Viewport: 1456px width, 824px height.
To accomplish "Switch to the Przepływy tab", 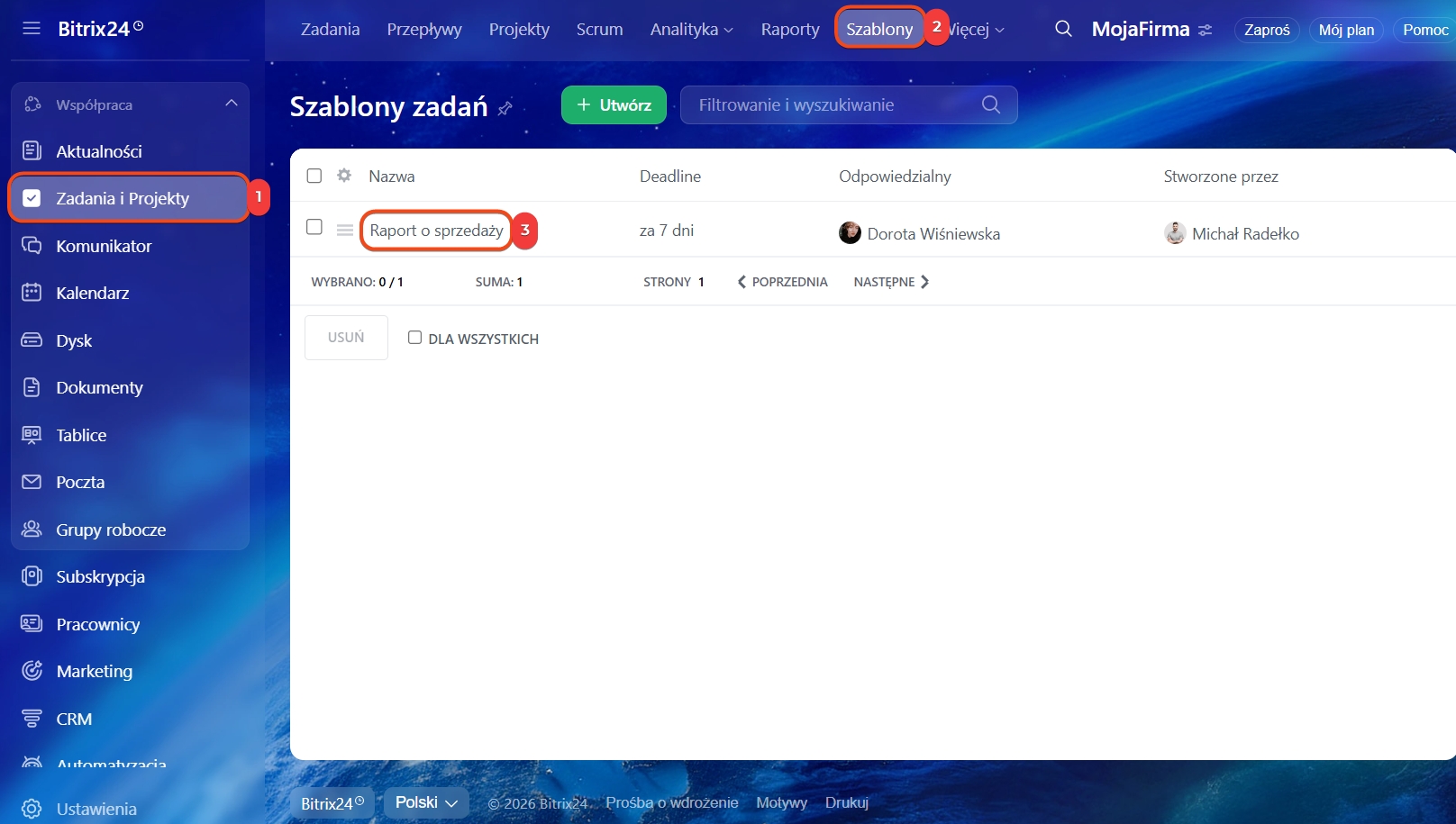I will [x=424, y=29].
